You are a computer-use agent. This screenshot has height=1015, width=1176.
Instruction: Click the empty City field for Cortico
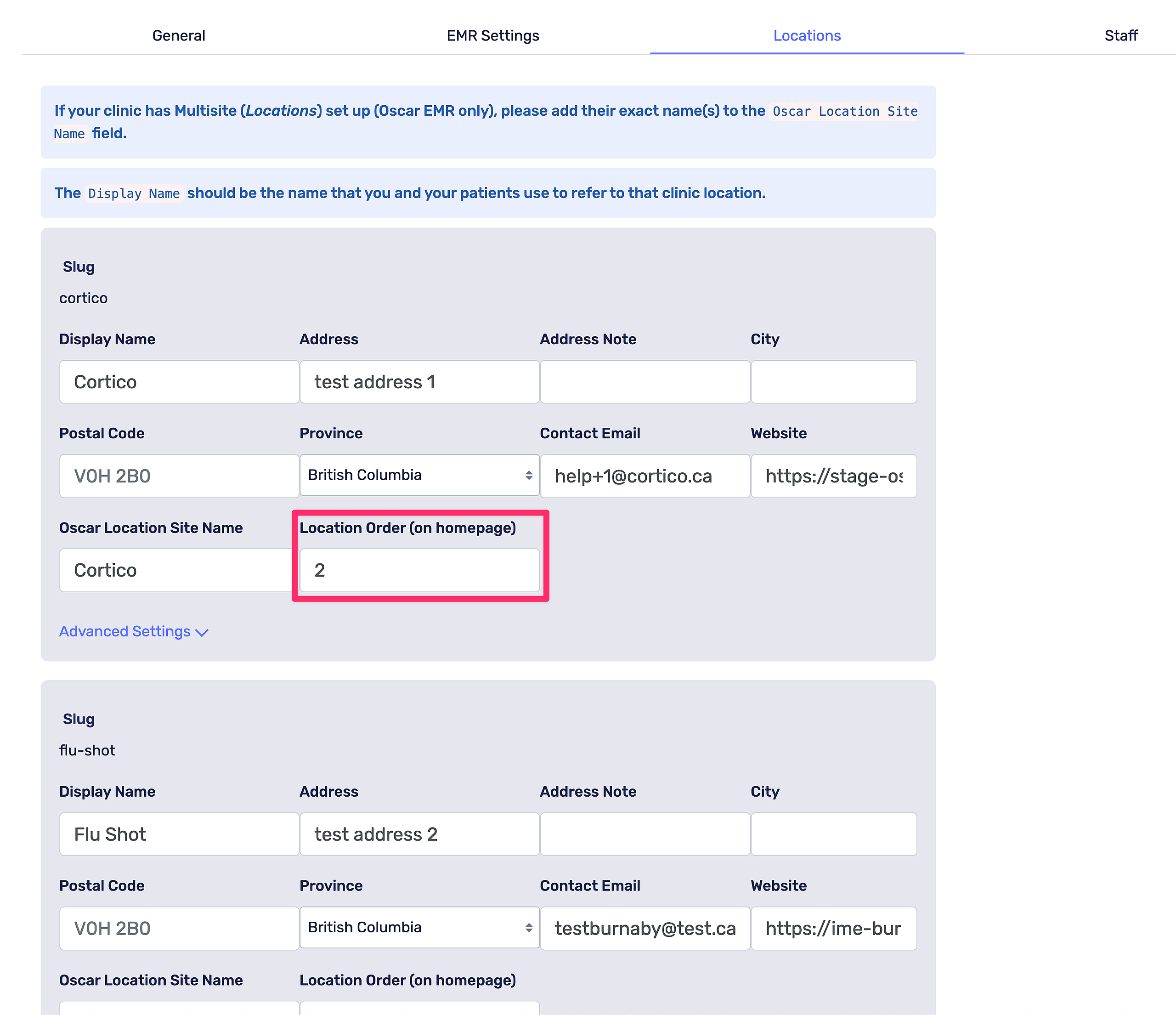pos(833,382)
